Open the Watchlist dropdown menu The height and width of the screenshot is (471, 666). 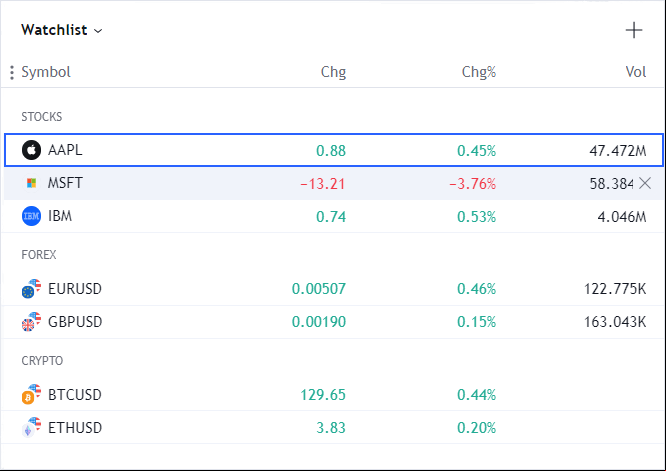coord(62,30)
